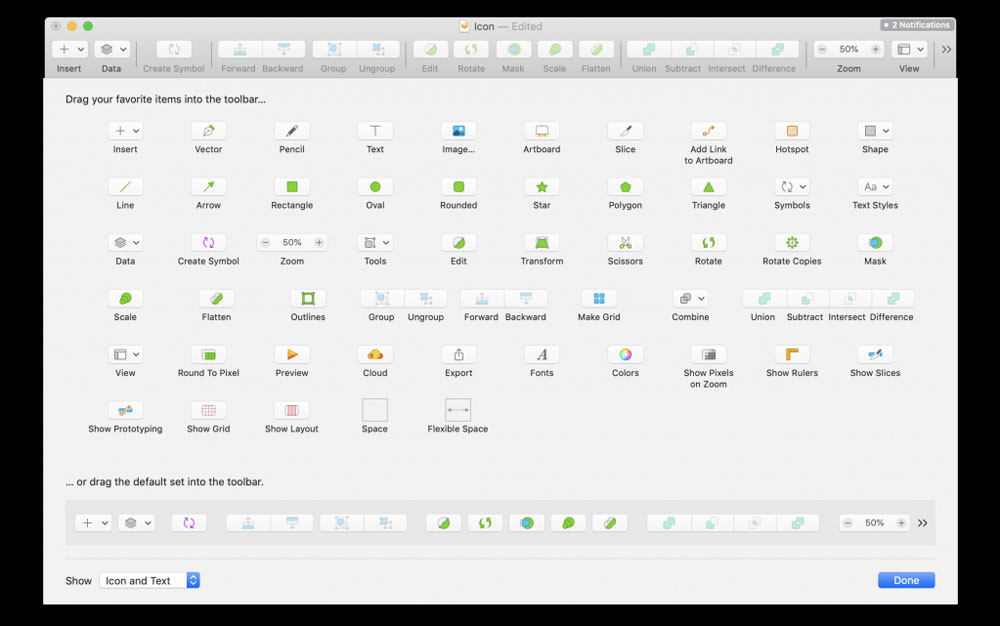Open the Insert dropdown in the top toolbar
The height and width of the screenshot is (626, 1000).
70,49
